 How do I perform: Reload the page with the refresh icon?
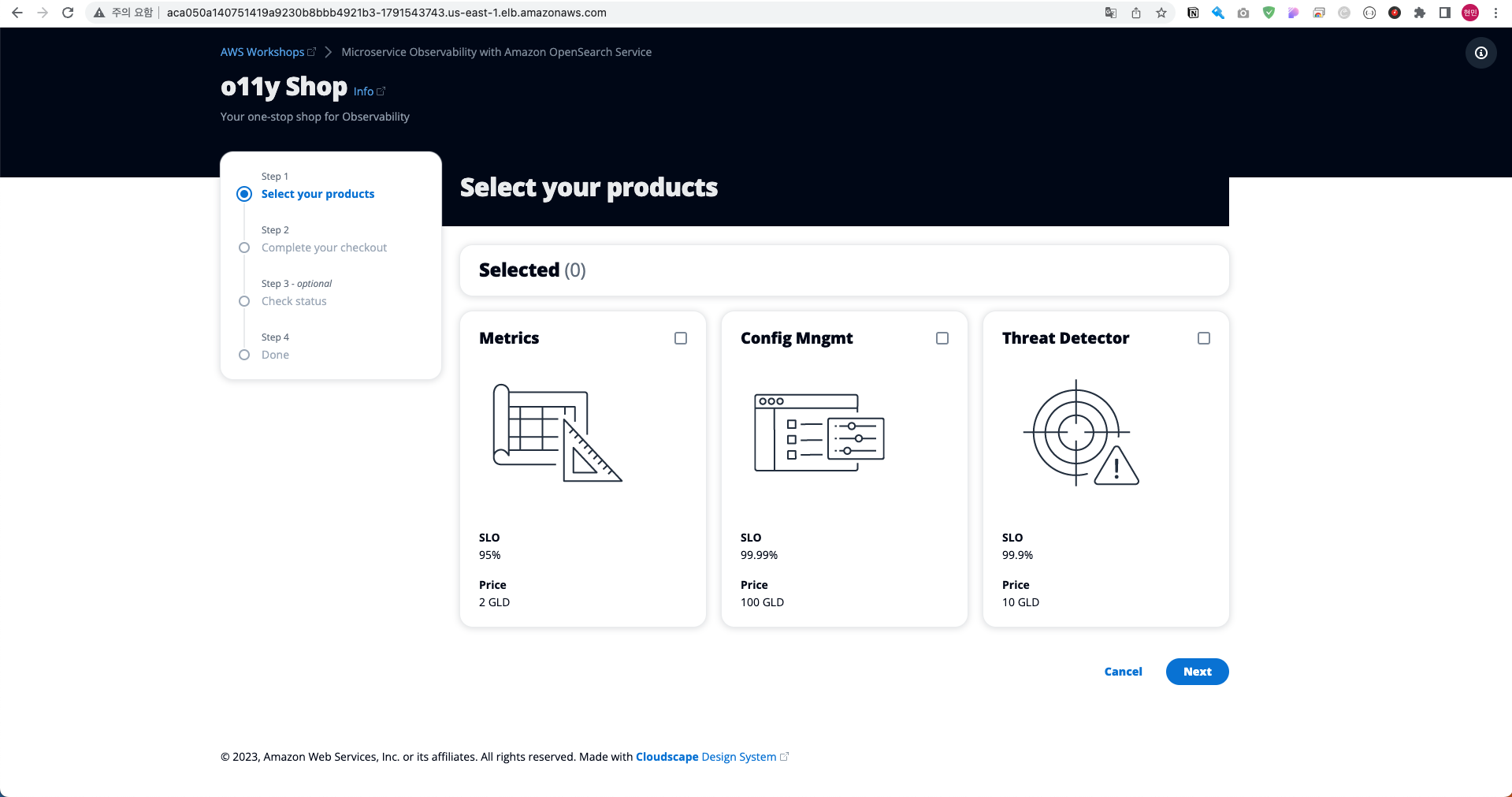tap(68, 13)
